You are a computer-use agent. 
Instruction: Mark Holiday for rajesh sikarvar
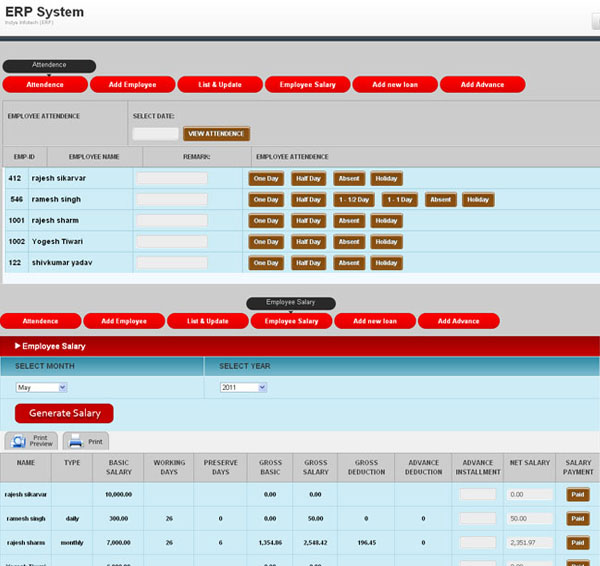coord(386,179)
